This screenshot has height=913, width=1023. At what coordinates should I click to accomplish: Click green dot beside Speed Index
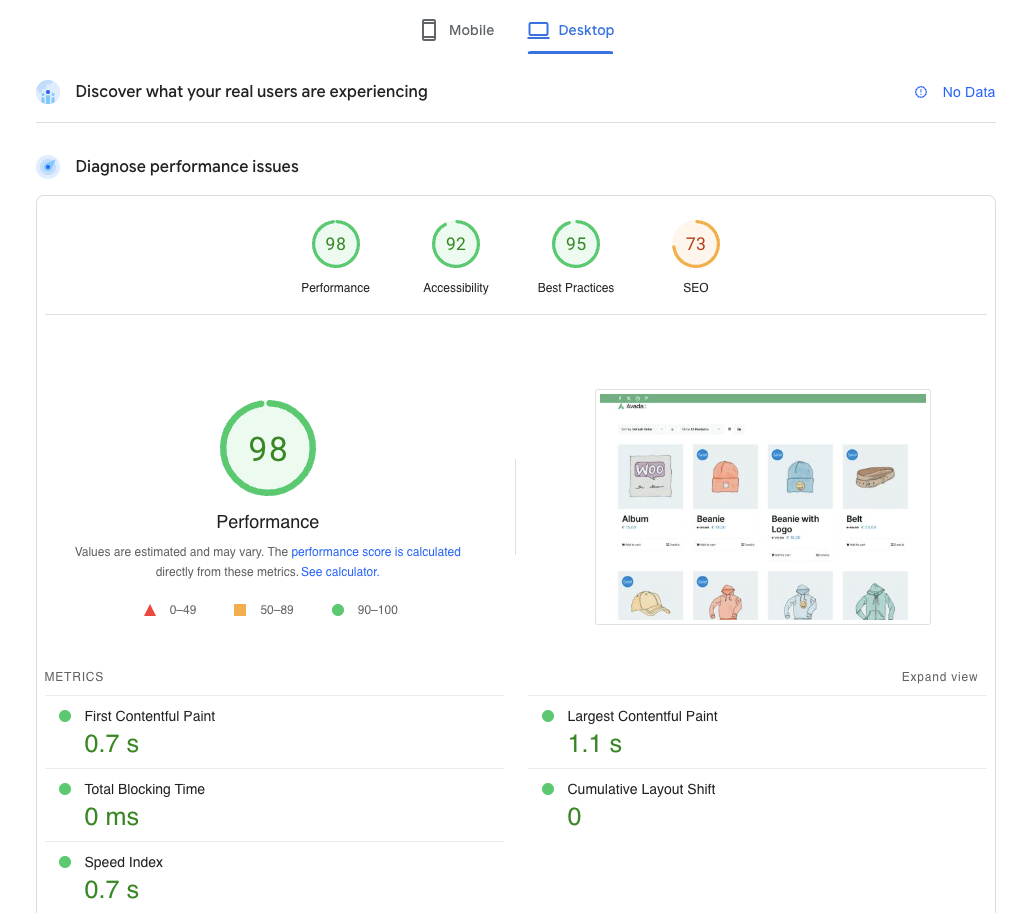tap(65, 862)
